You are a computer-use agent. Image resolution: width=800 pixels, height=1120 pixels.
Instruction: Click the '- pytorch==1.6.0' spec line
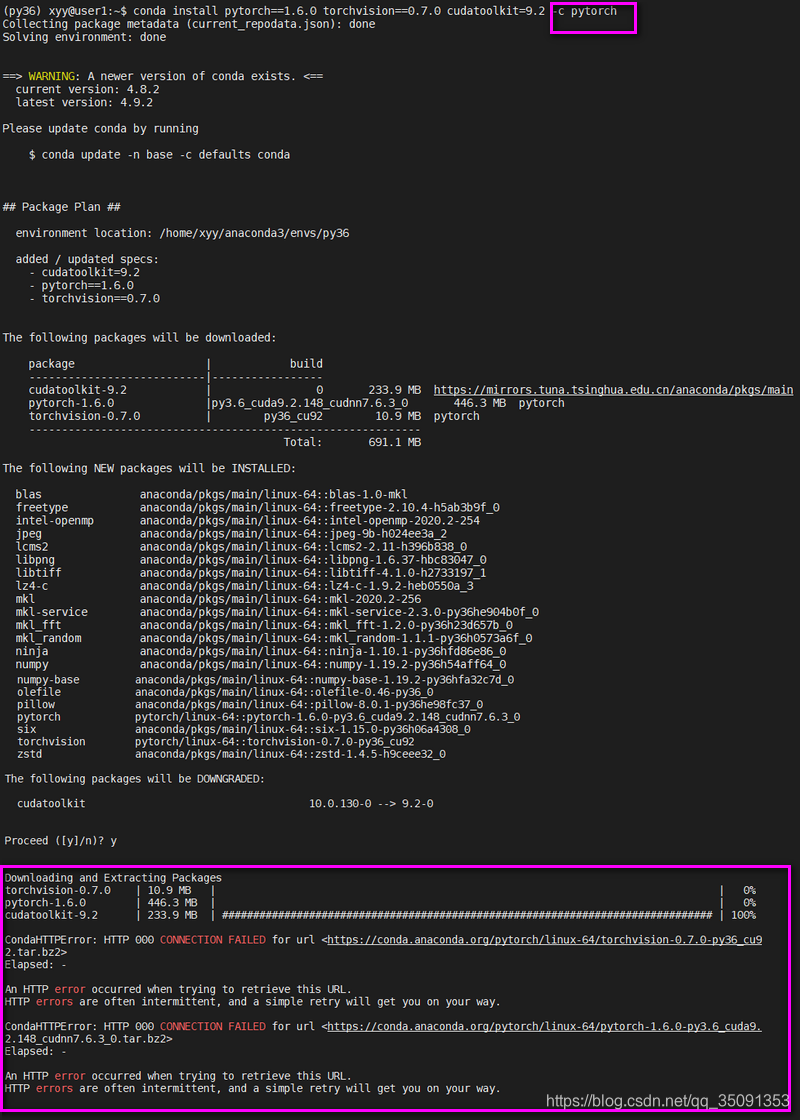click(x=81, y=285)
